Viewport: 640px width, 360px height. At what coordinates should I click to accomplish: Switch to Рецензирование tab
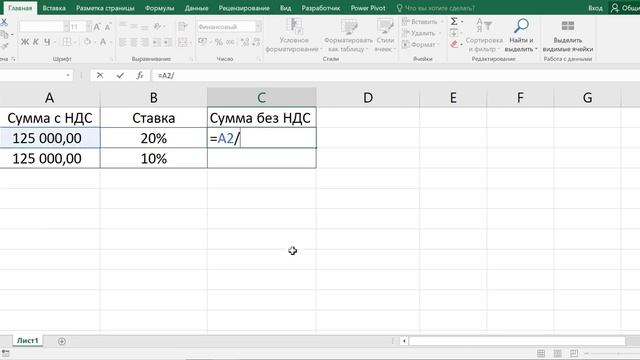(244, 8)
